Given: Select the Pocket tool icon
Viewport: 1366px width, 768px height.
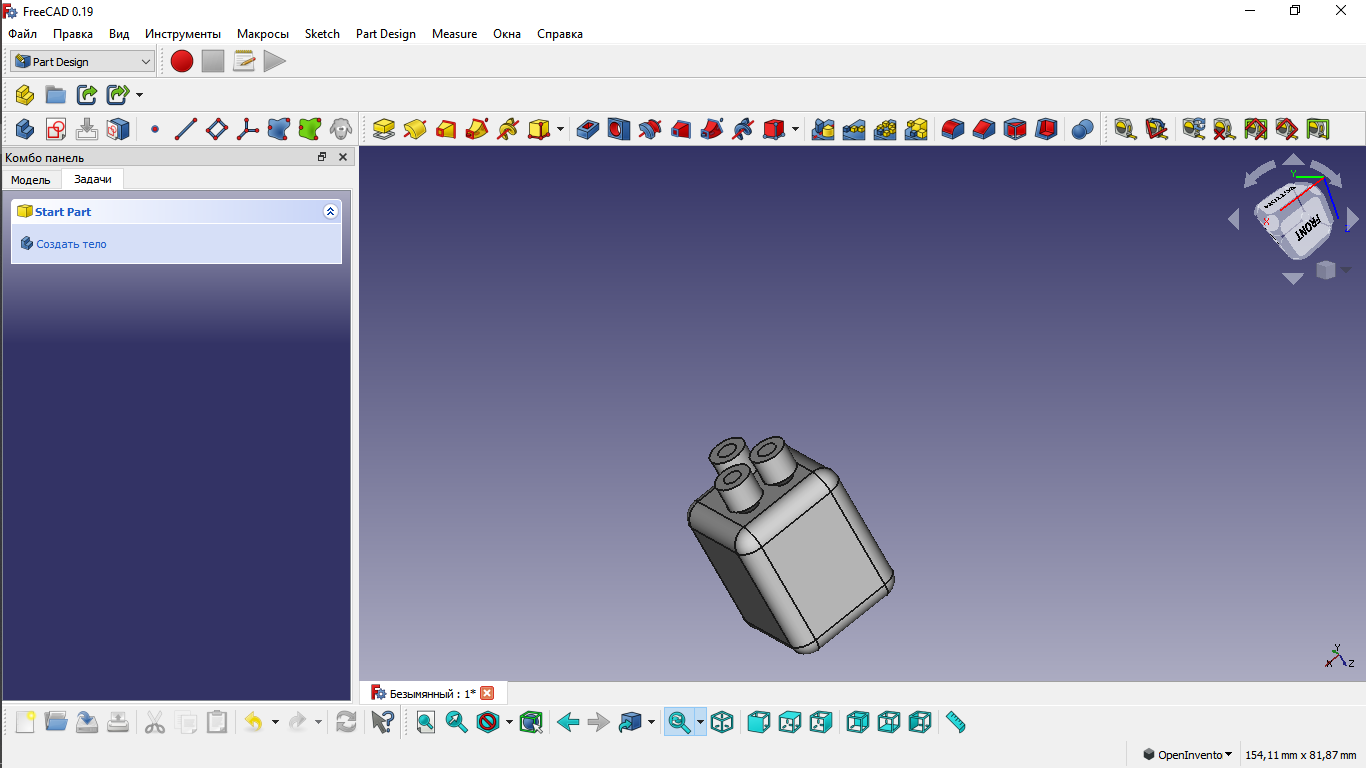Looking at the screenshot, I should point(588,129).
